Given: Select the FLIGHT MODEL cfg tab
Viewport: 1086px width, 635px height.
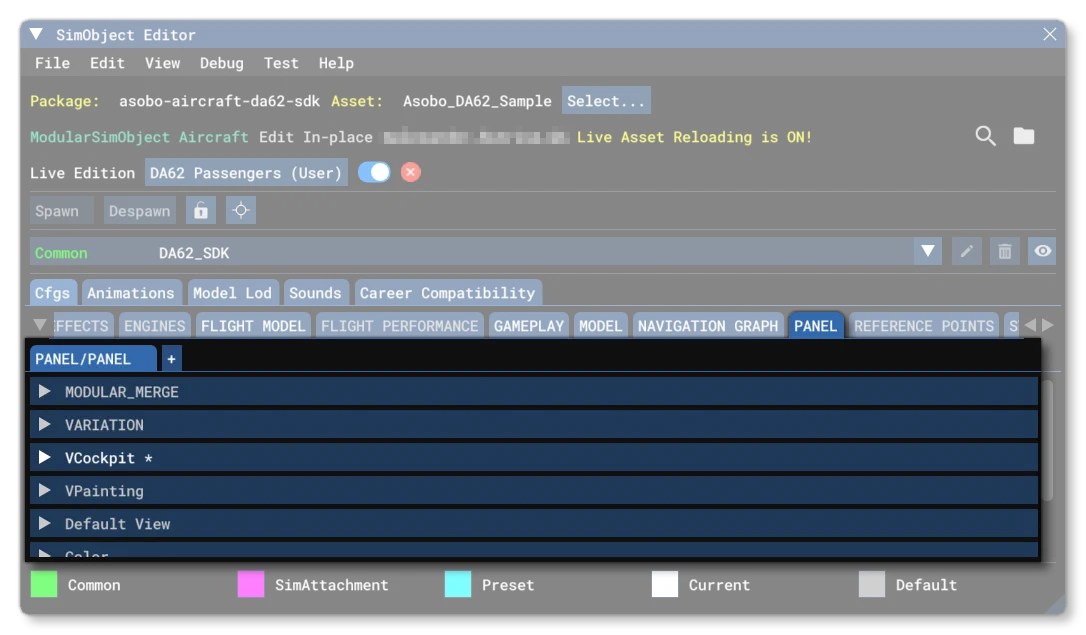Looking at the screenshot, I should tap(253, 325).
